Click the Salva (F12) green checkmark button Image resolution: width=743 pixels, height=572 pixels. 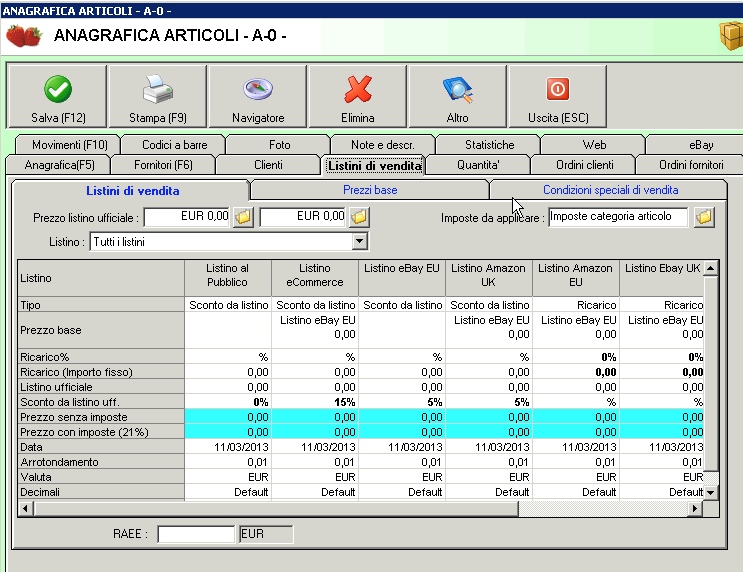click(58, 97)
